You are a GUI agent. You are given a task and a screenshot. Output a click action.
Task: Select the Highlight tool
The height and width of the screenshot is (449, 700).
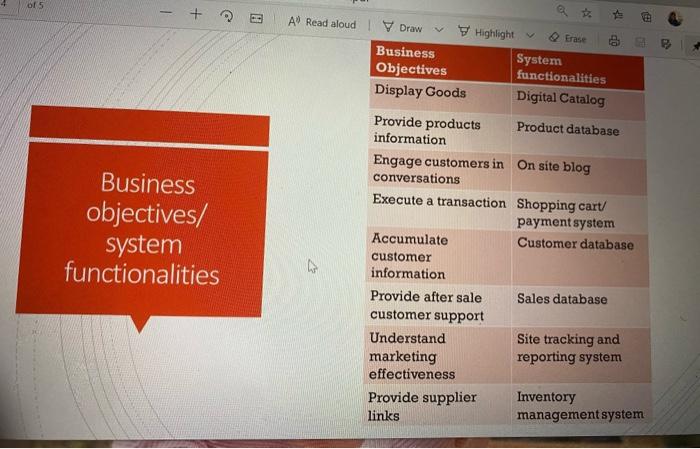point(486,33)
